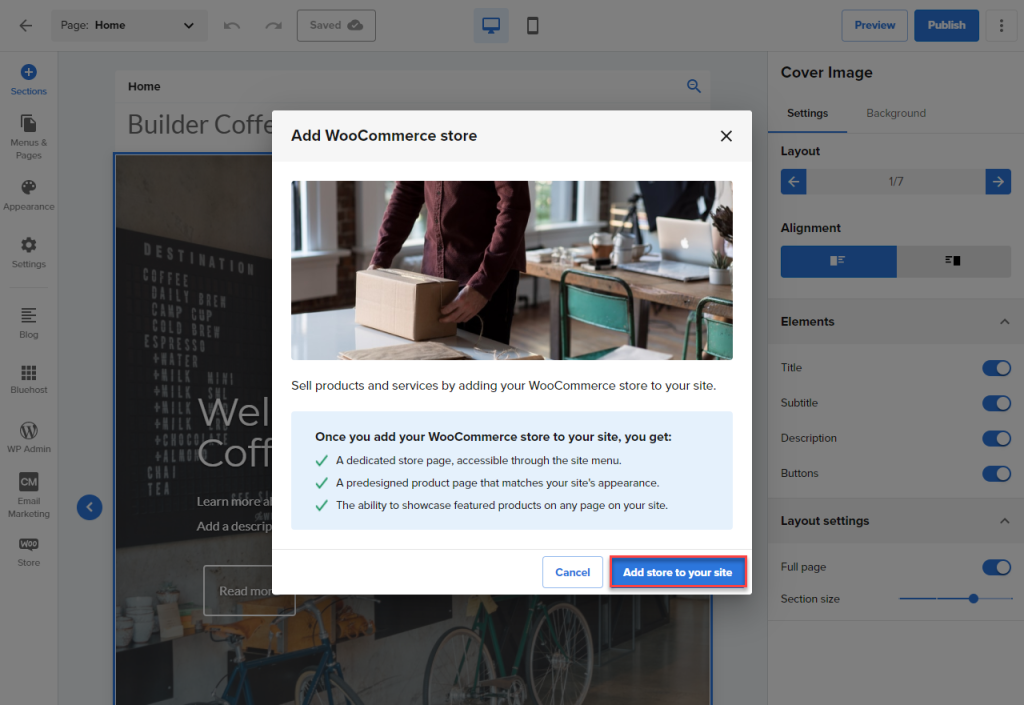Click the Cancel button

coord(572,572)
